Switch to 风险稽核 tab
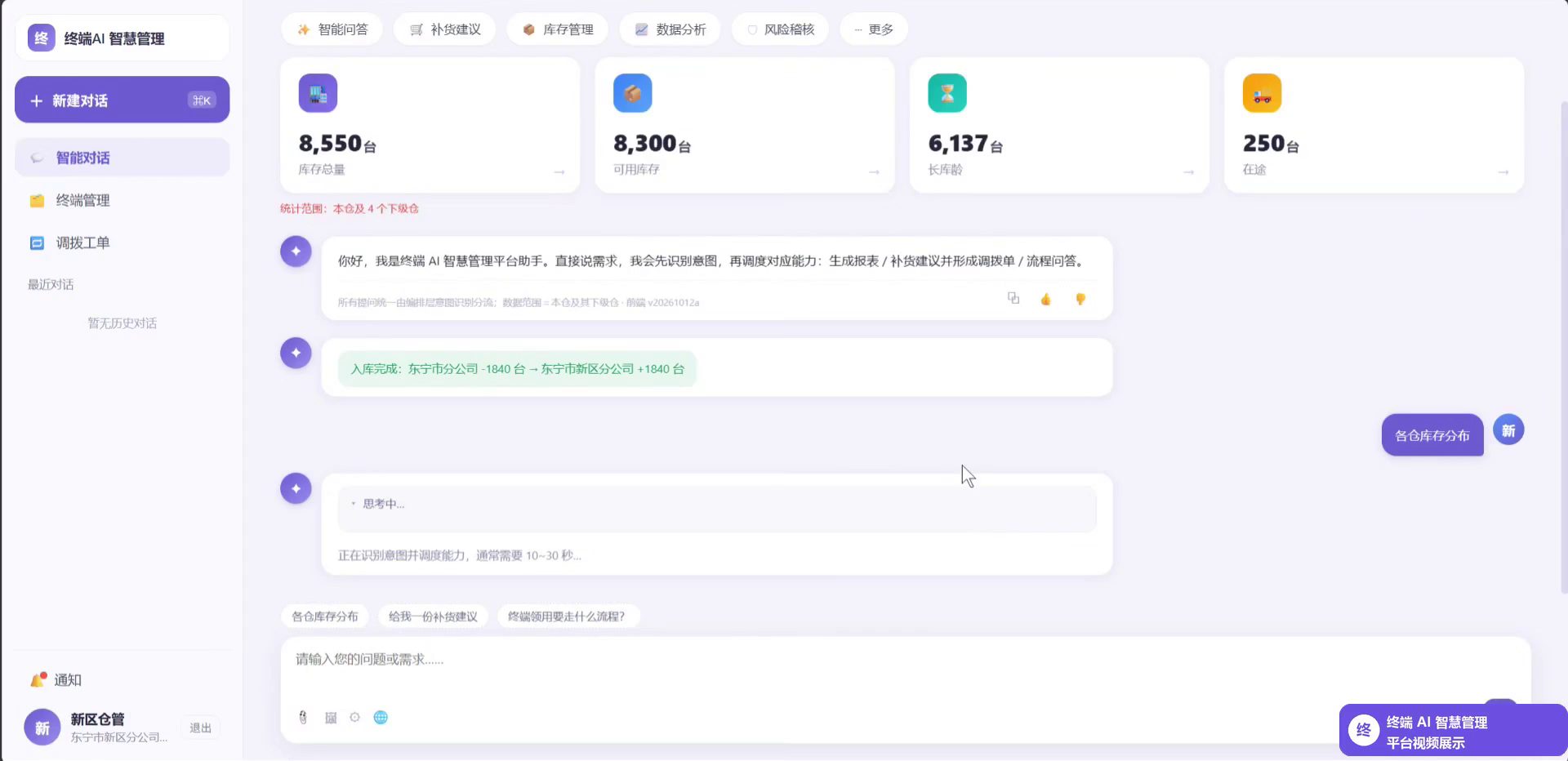This screenshot has height=761, width=1568. [x=781, y=29]
